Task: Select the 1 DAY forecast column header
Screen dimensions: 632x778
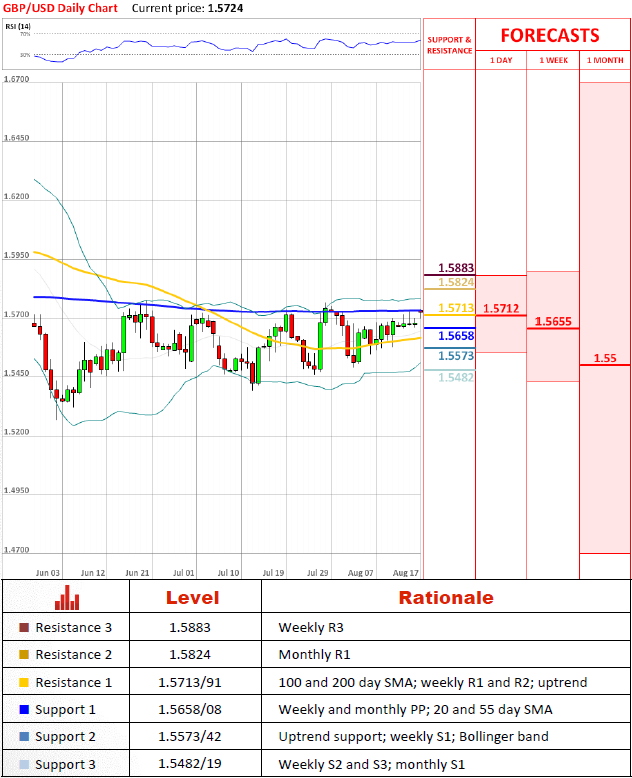Action: tap(501, 60)
